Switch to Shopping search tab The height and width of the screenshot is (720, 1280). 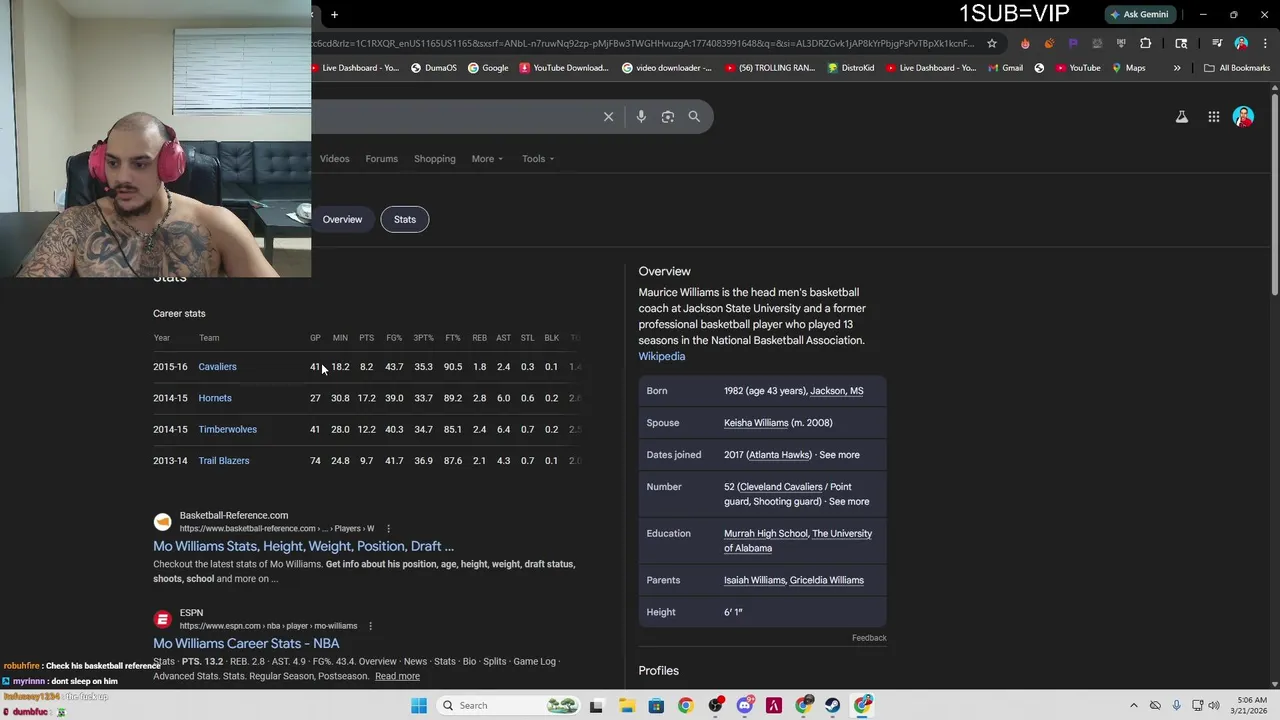pyautogui.click(x=435, y=159)
